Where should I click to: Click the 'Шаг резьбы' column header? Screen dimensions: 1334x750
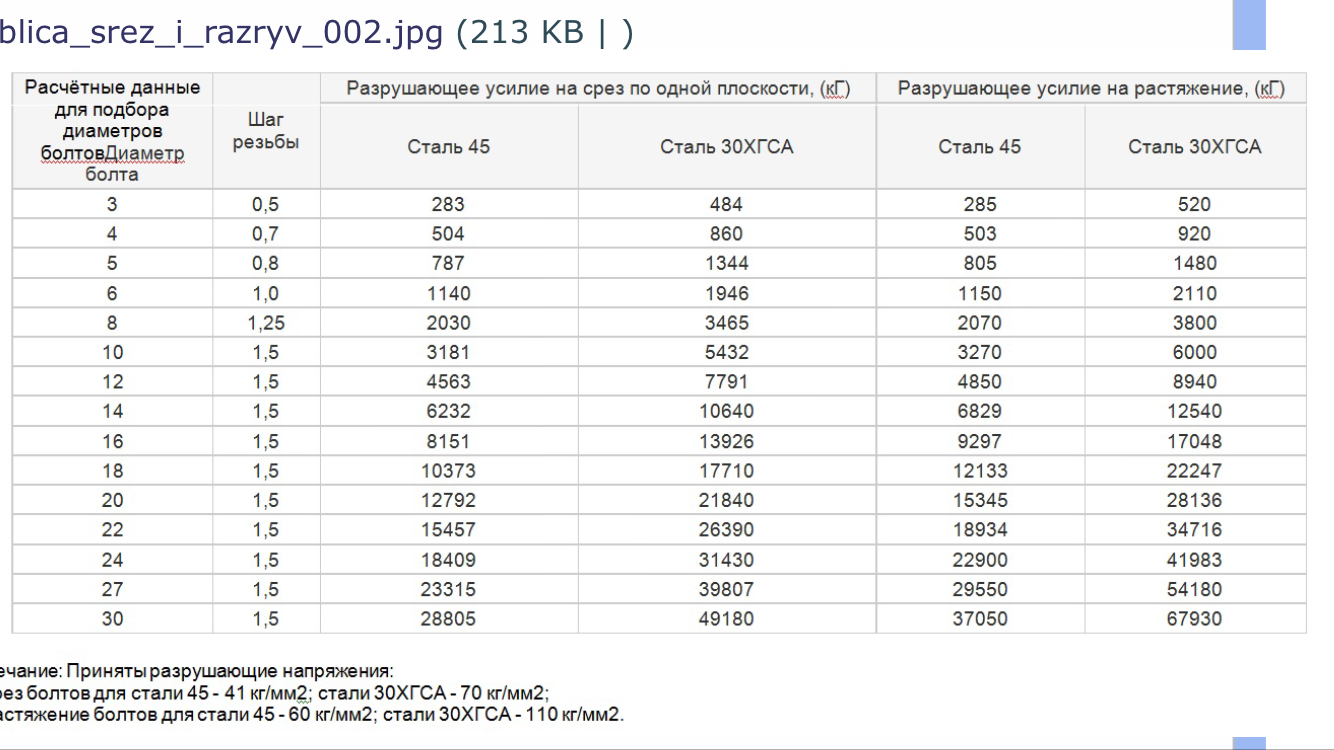pos(266,131)
